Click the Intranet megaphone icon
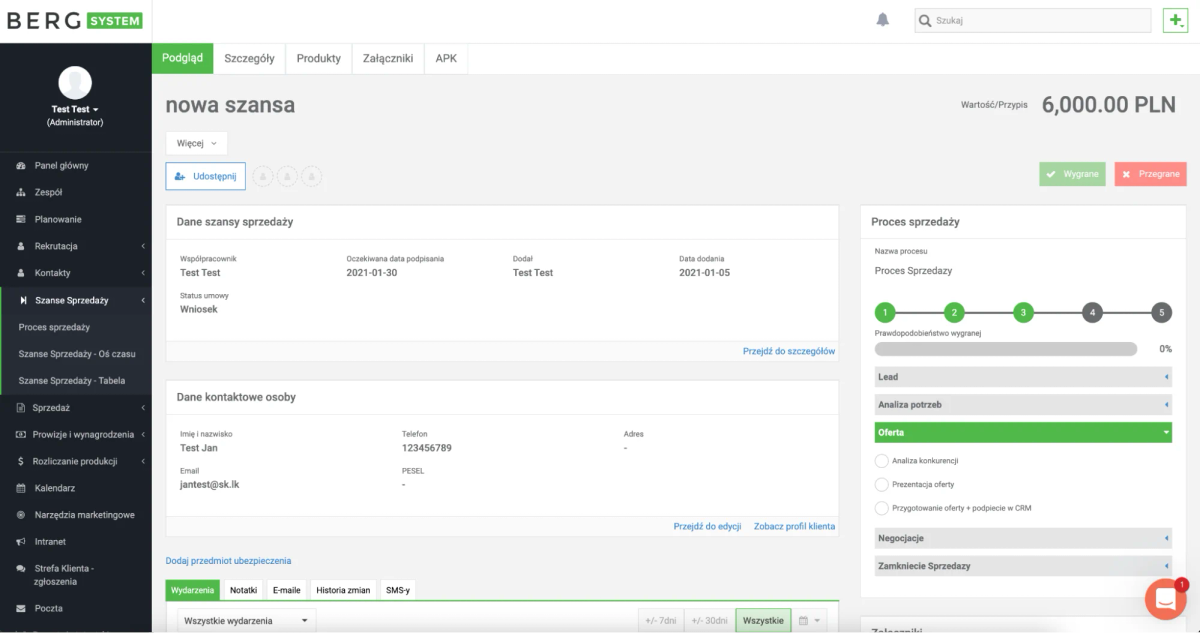Screen dimensions: 1200x633 (x=21, y=542)
